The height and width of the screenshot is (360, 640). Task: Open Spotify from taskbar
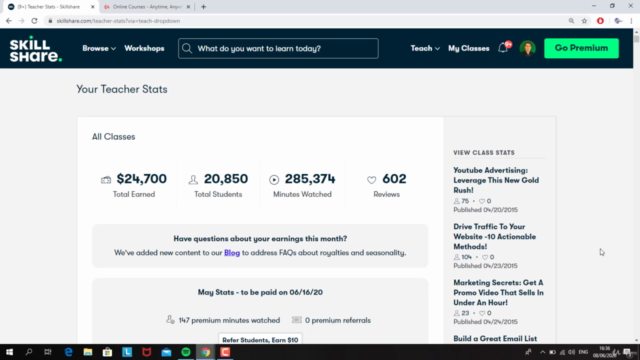(x=186, y=352)
